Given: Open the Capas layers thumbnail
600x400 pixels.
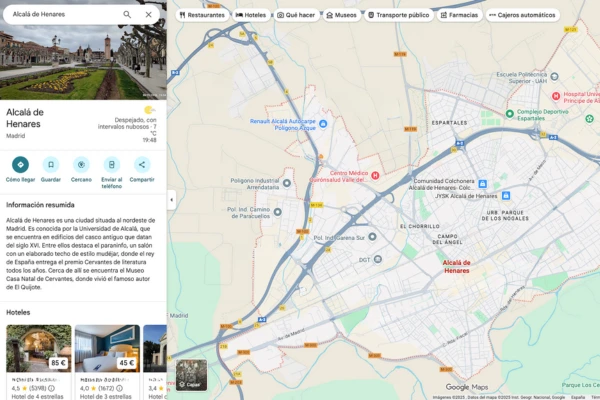Looking at the screenshot, I should [x=191, y=375].
